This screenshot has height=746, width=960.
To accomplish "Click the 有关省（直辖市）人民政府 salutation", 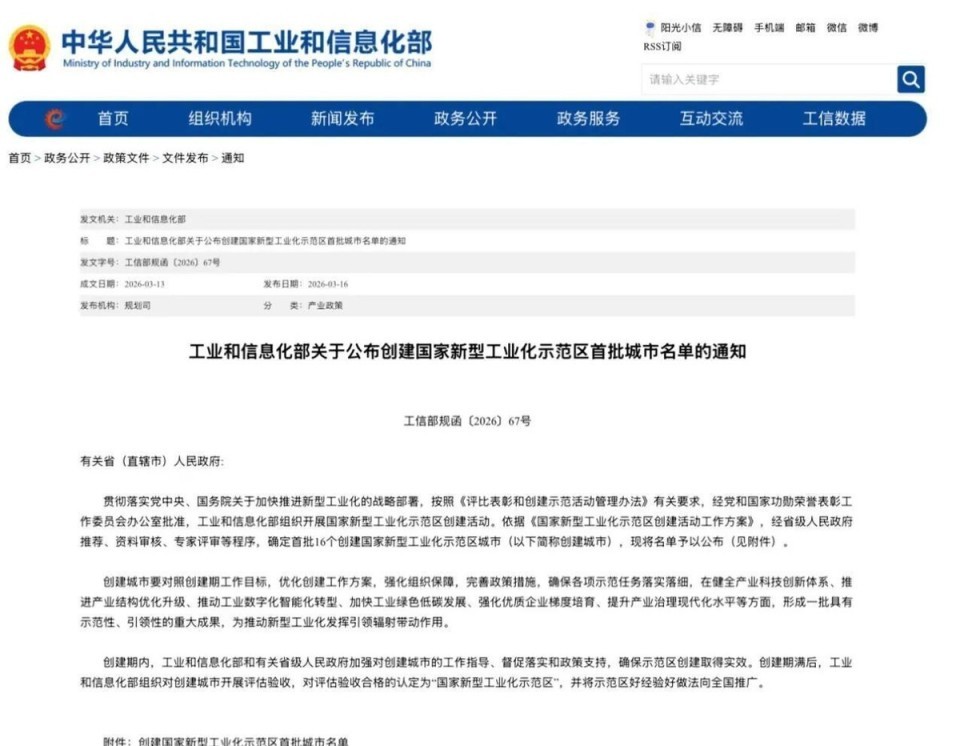I will pos(152,461).
